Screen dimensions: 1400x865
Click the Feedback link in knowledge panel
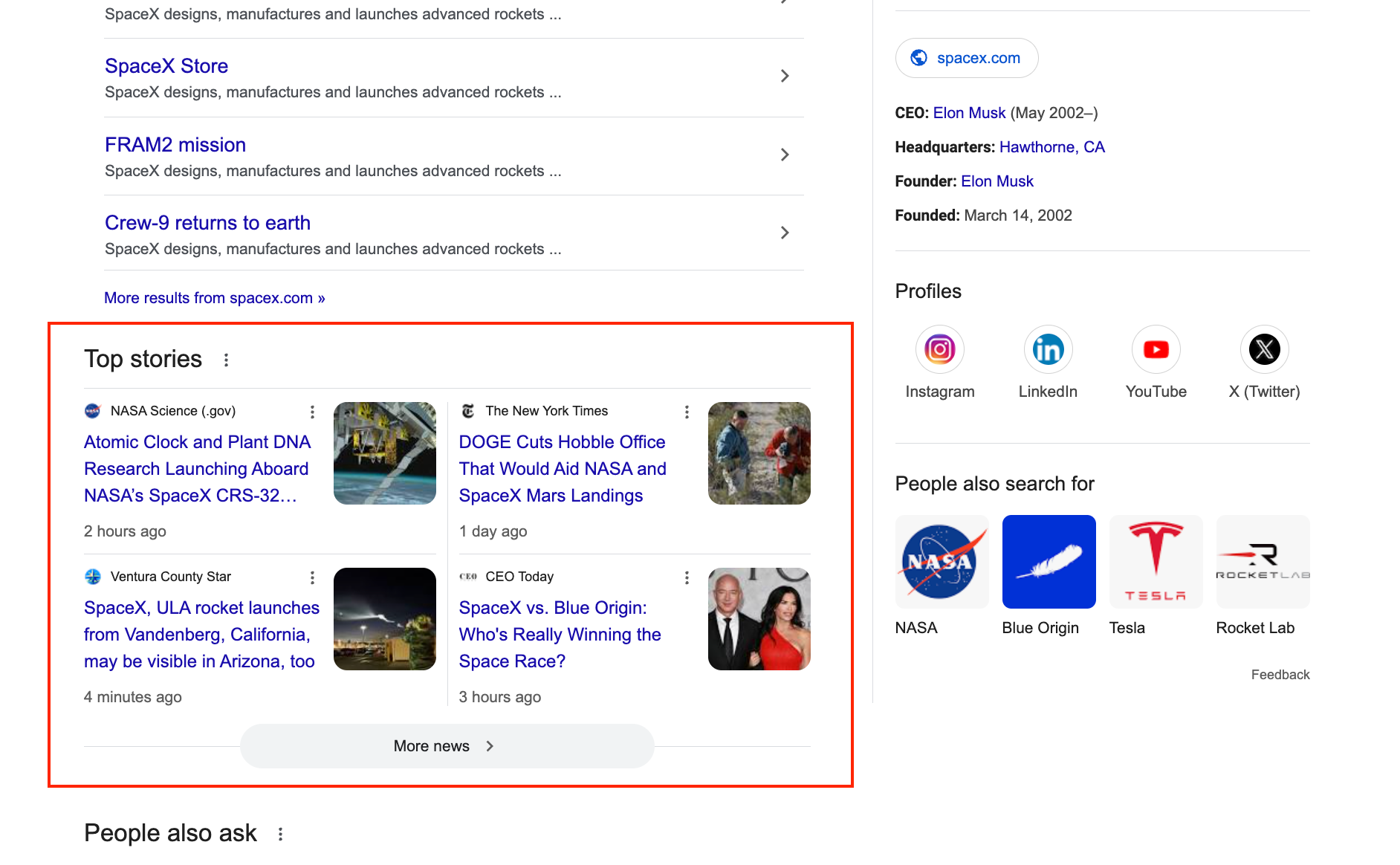[1280, 675]
